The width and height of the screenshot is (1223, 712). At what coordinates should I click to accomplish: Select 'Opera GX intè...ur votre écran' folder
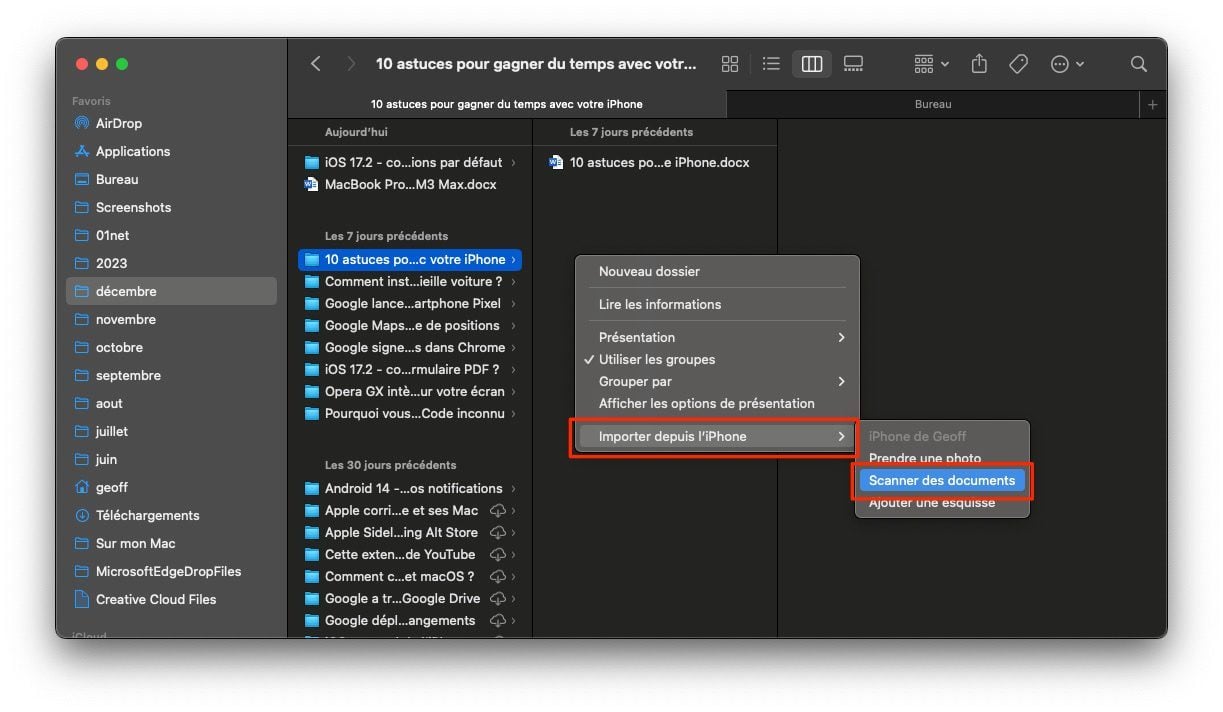click(x=410, y=391)
